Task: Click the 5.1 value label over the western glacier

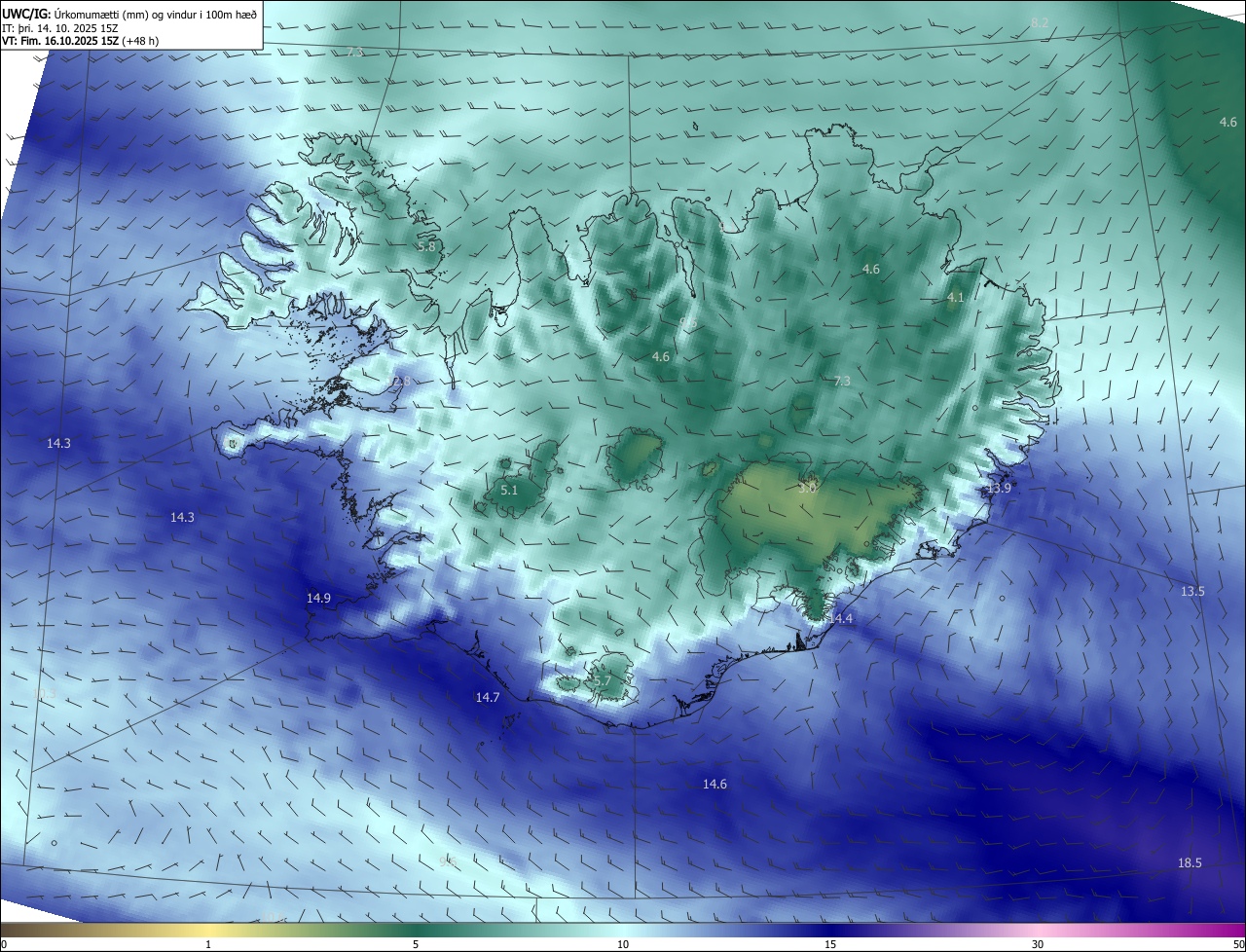Action: tap(509, 491)
